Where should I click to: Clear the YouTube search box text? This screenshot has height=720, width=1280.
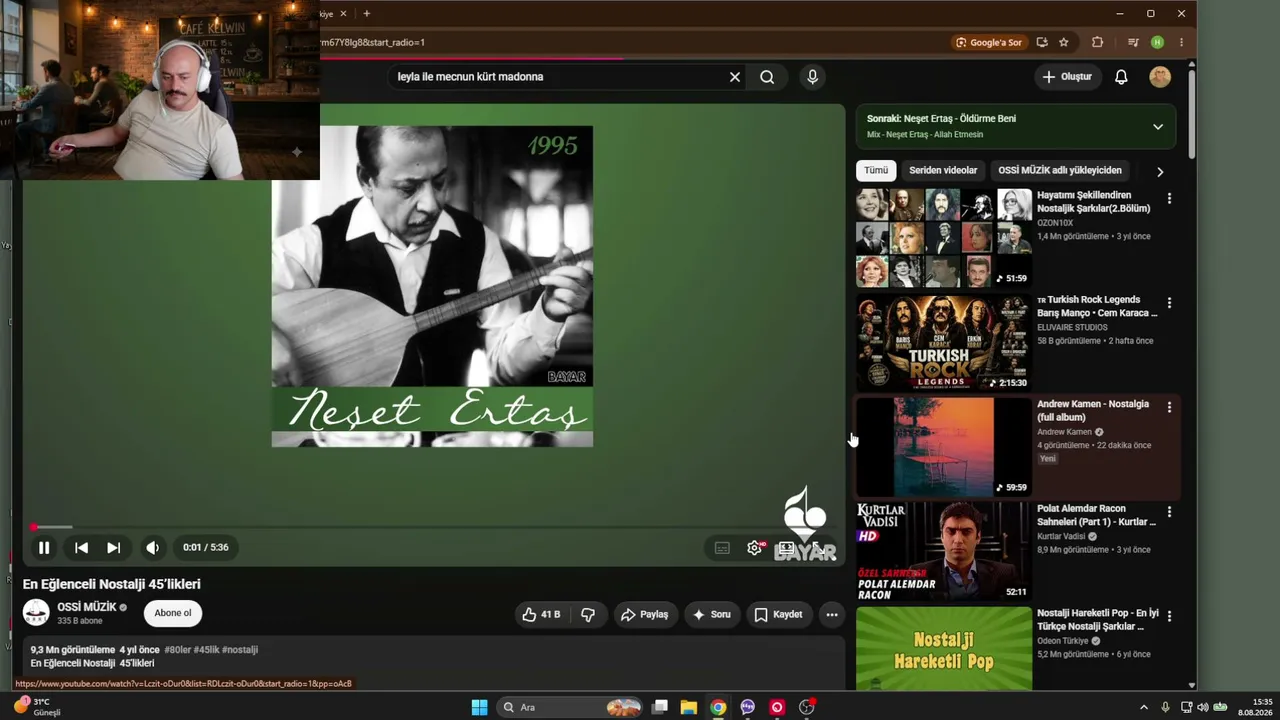pyautogui.click(x=735, y=77)
